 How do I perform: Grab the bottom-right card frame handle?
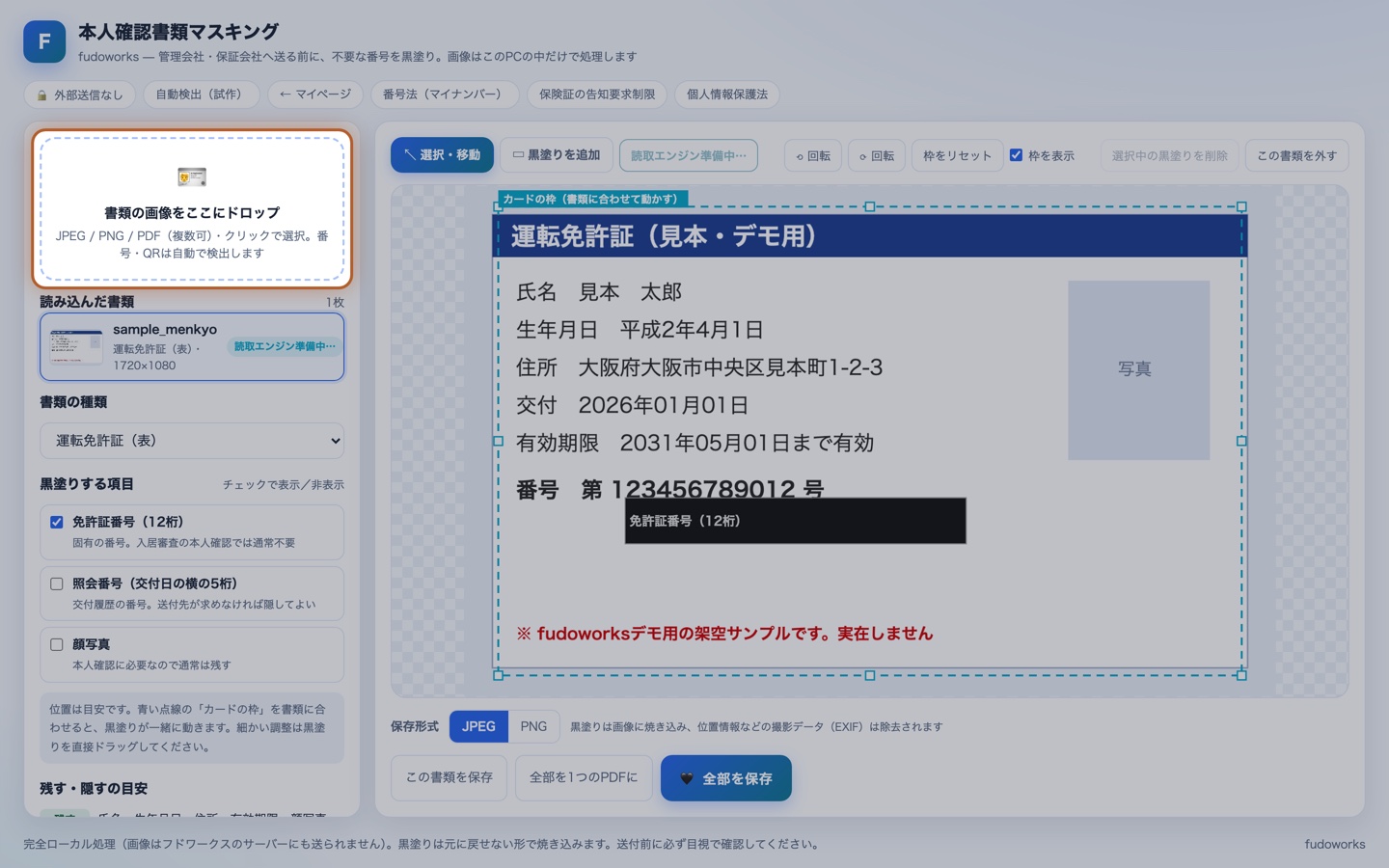point(1241,675)
